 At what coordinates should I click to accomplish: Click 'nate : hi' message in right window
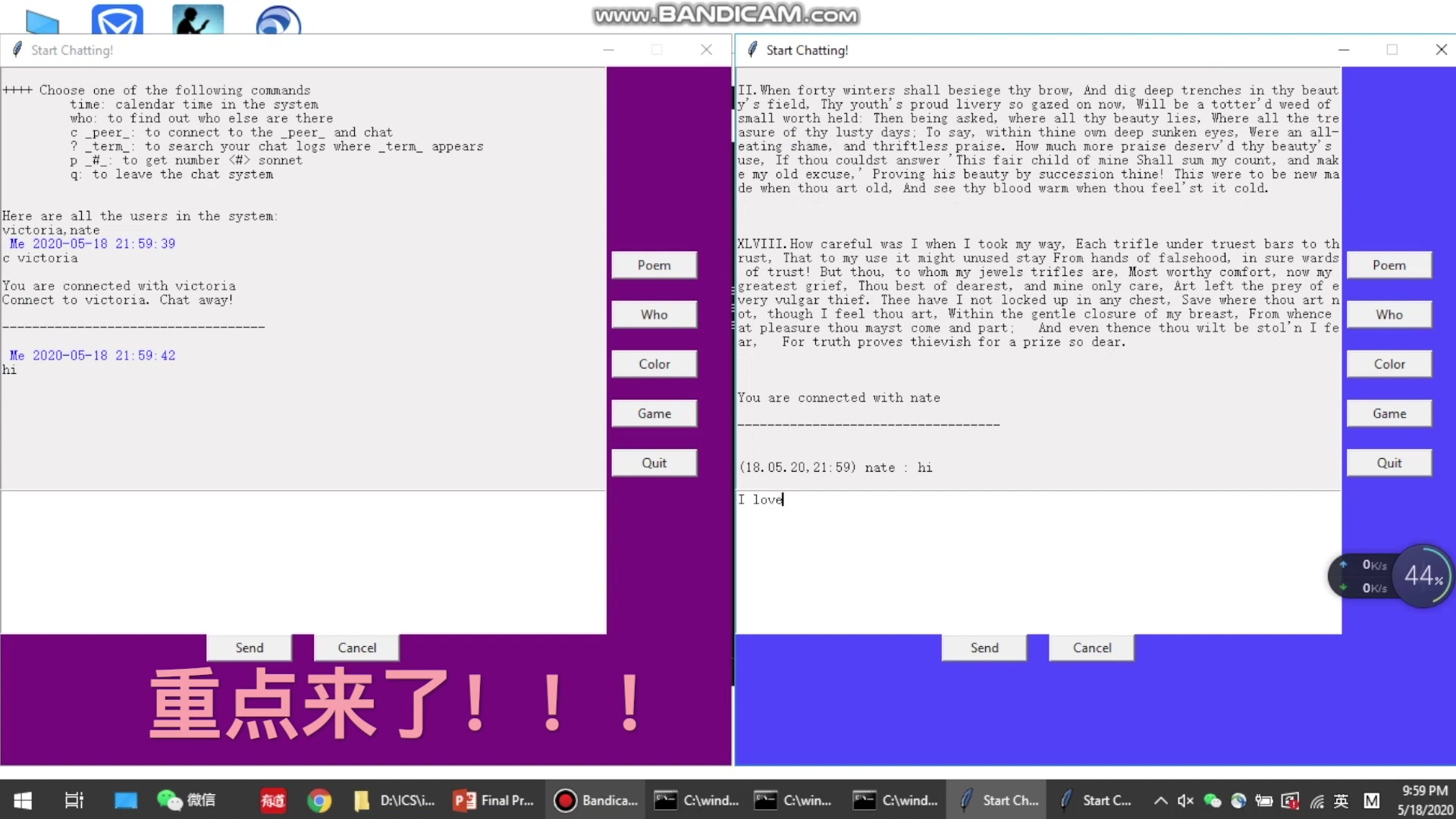click(x=899, y=468)
